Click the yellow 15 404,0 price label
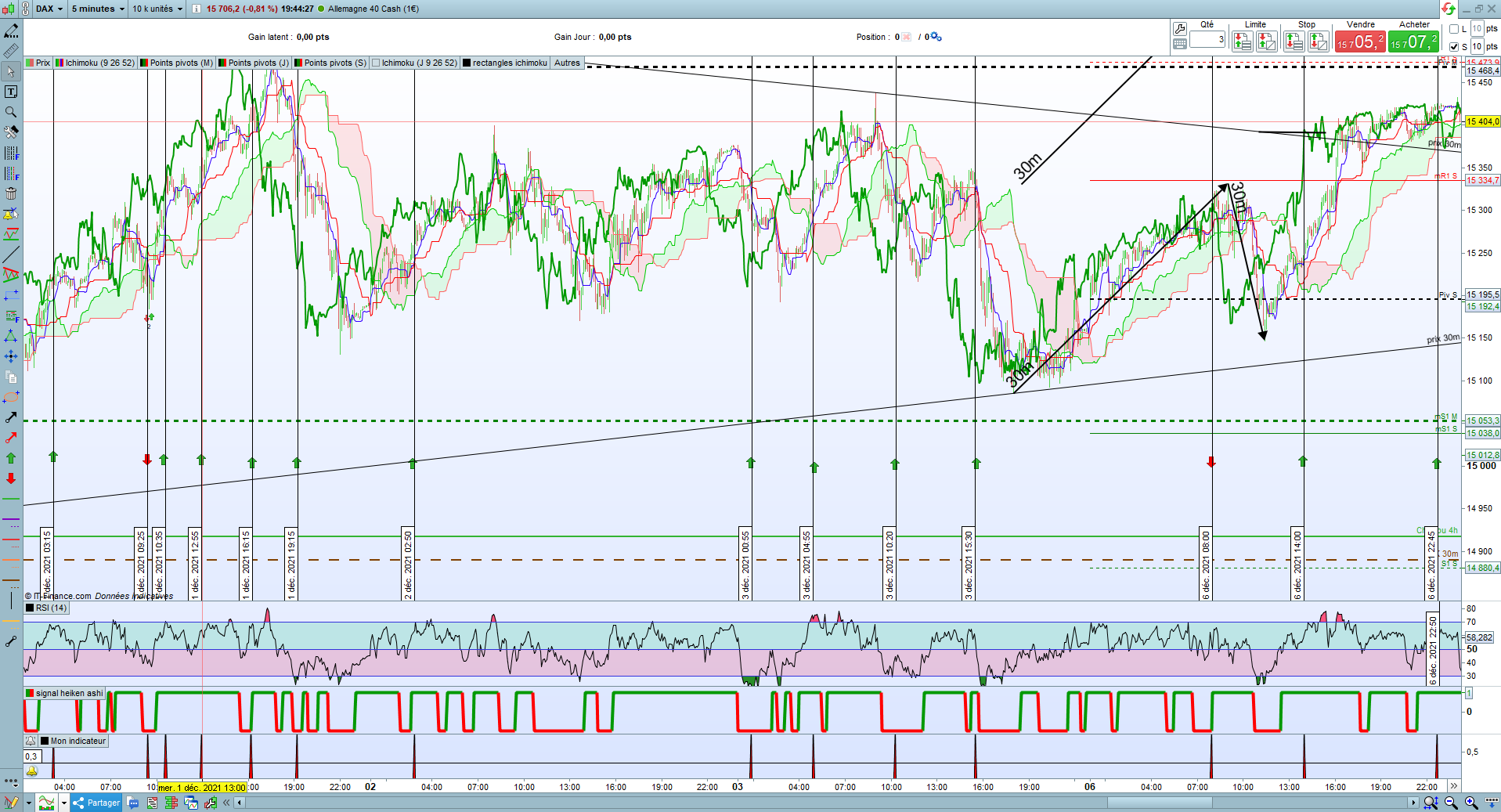Screen dimensions: 1501x812 click(1482, 121)
